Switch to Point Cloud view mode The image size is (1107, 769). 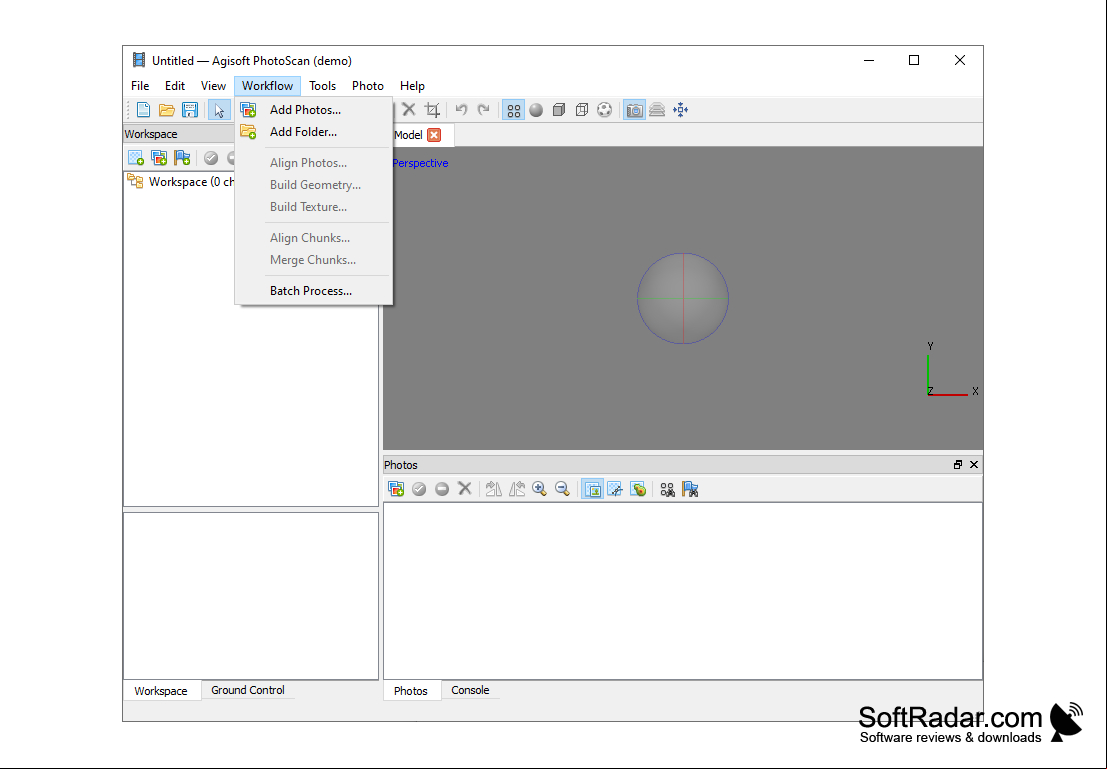(x=513, y=110)
